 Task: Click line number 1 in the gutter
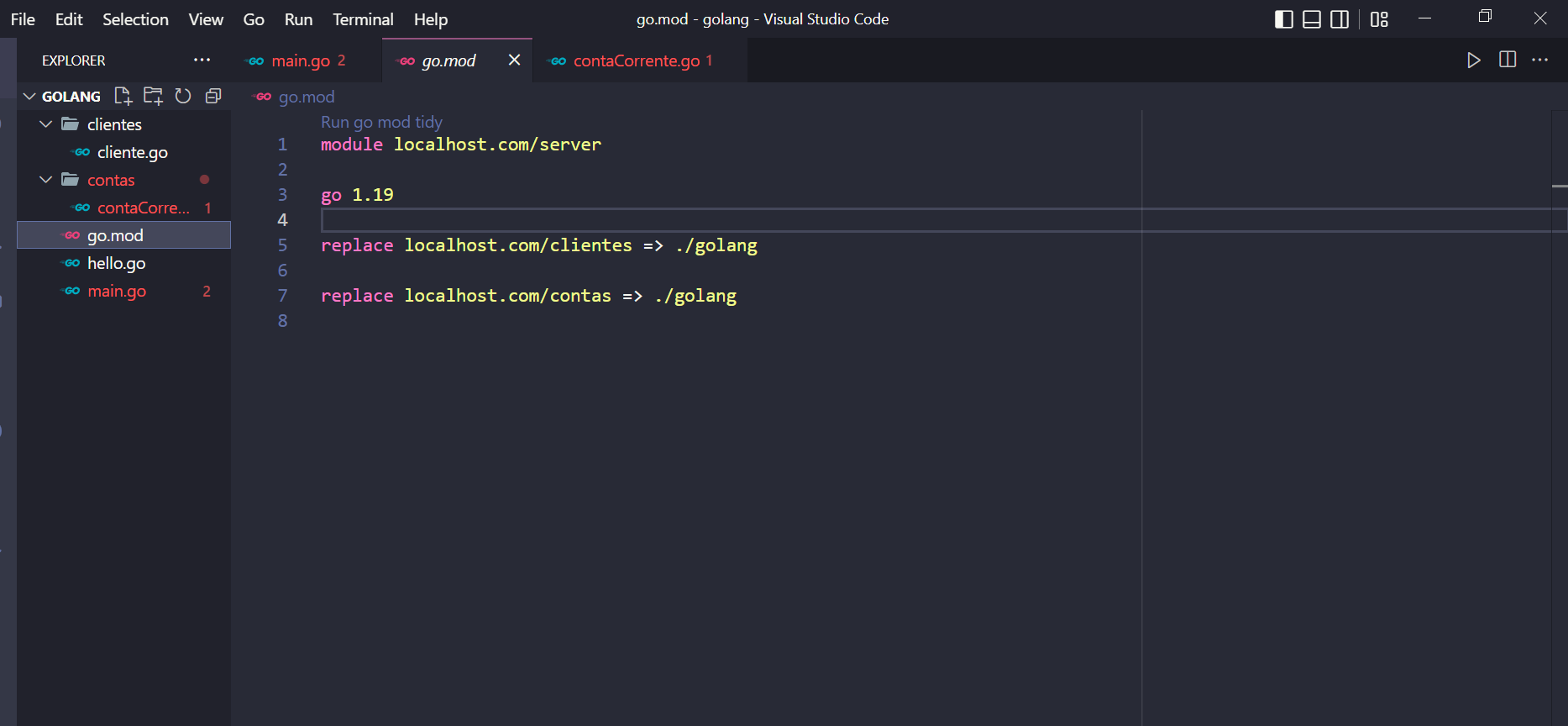(x=282, y=145)
